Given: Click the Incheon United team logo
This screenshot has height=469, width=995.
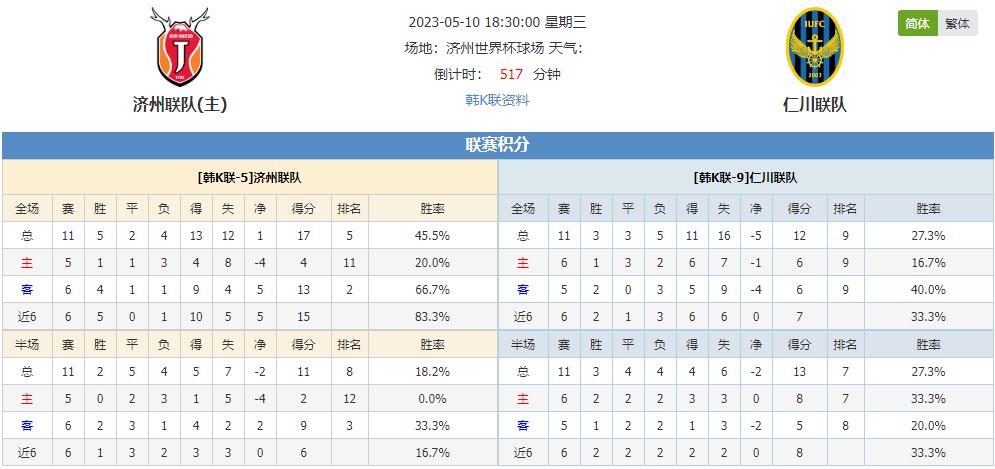Looking at the screenshot, I should (x=815, y=47).
